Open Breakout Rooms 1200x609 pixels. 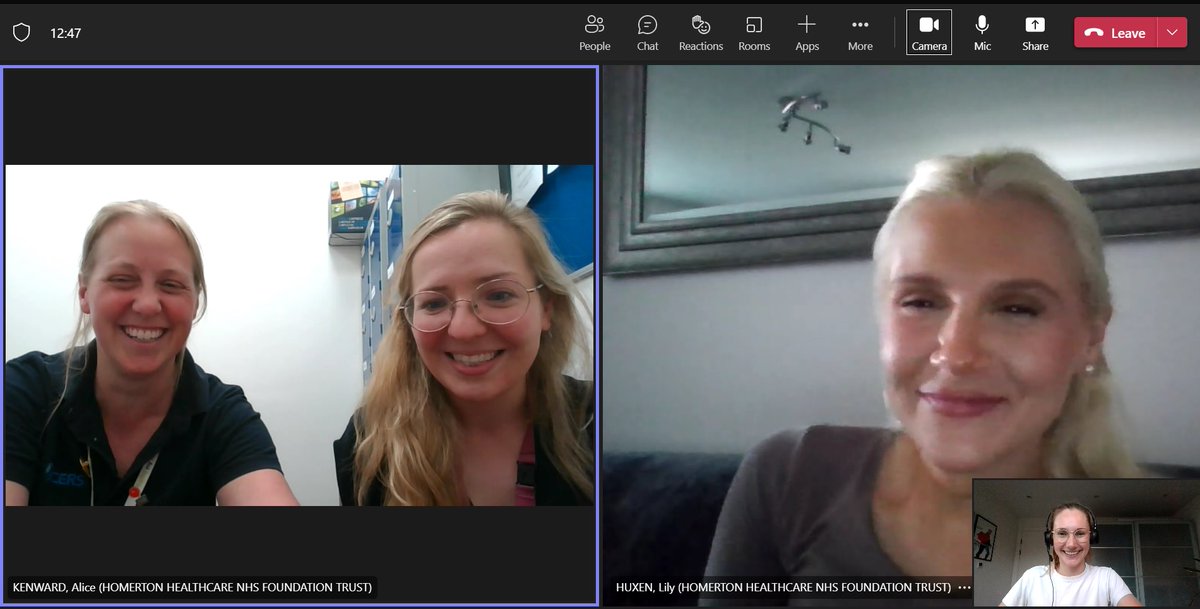(x=754, y=31)
